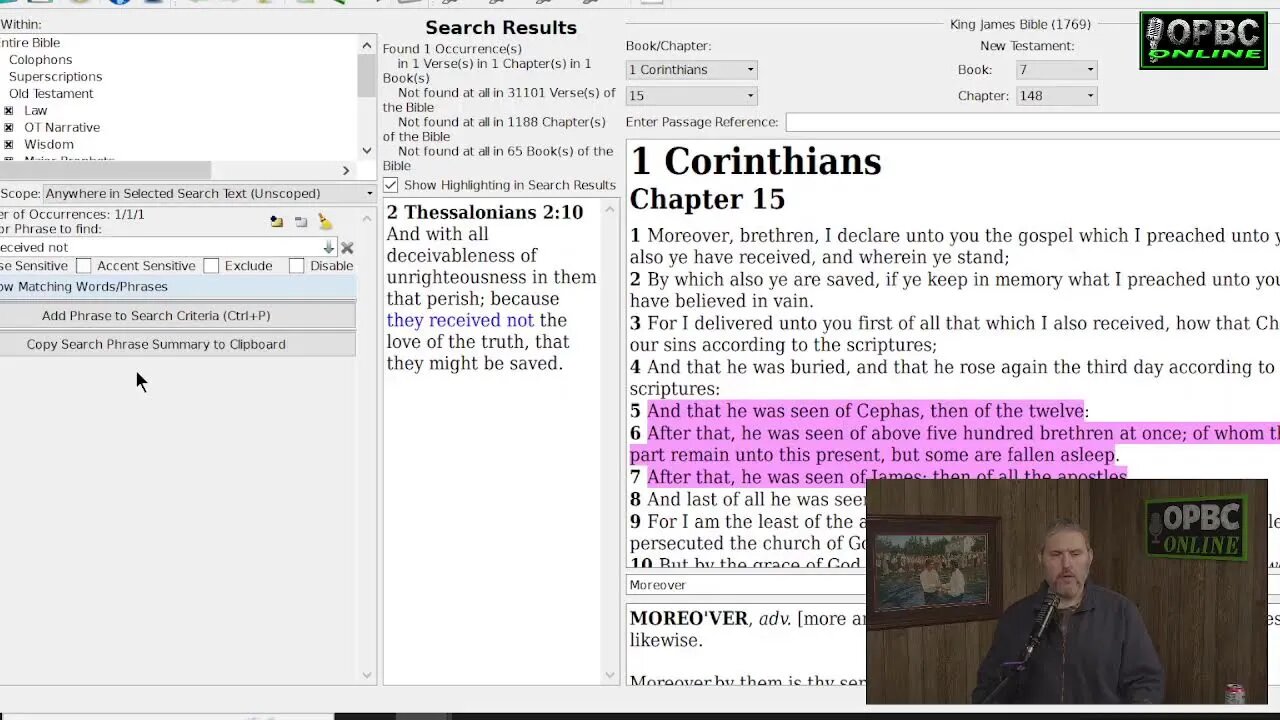Click the King James Bible (1769) label
The image size is (1280, 720).
pos(1020,24)
